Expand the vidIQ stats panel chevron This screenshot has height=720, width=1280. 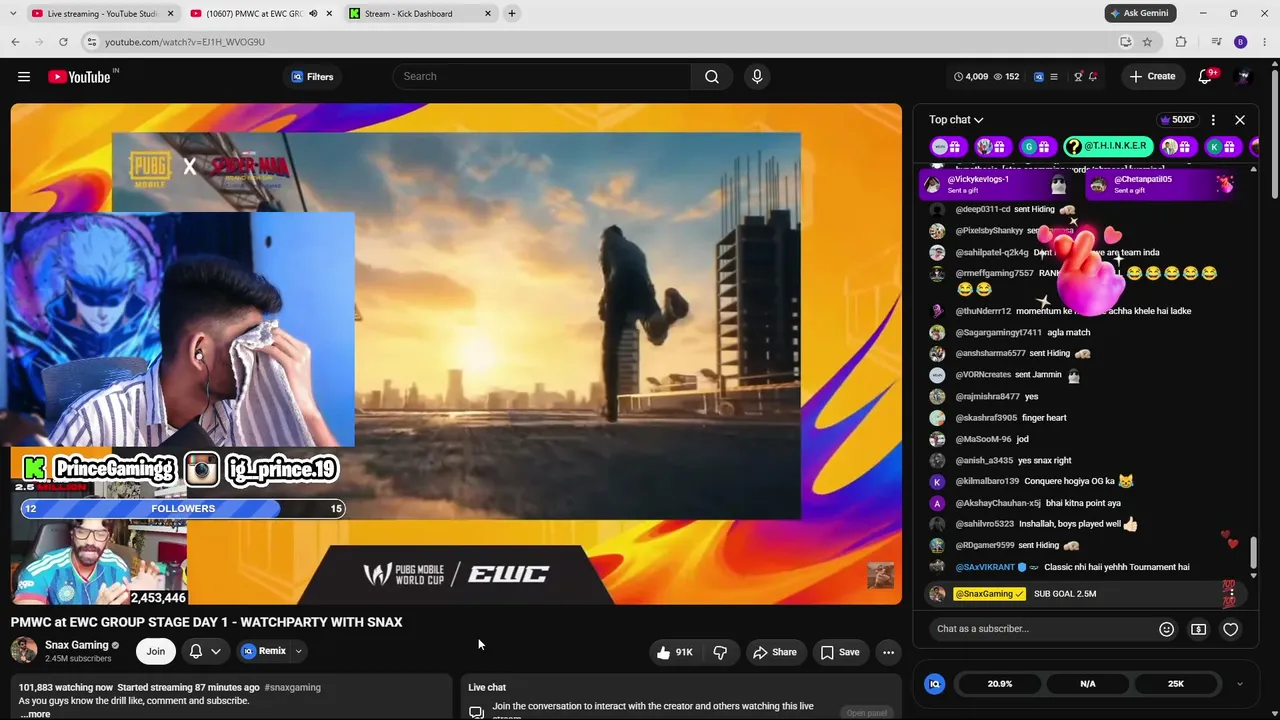1240,684
